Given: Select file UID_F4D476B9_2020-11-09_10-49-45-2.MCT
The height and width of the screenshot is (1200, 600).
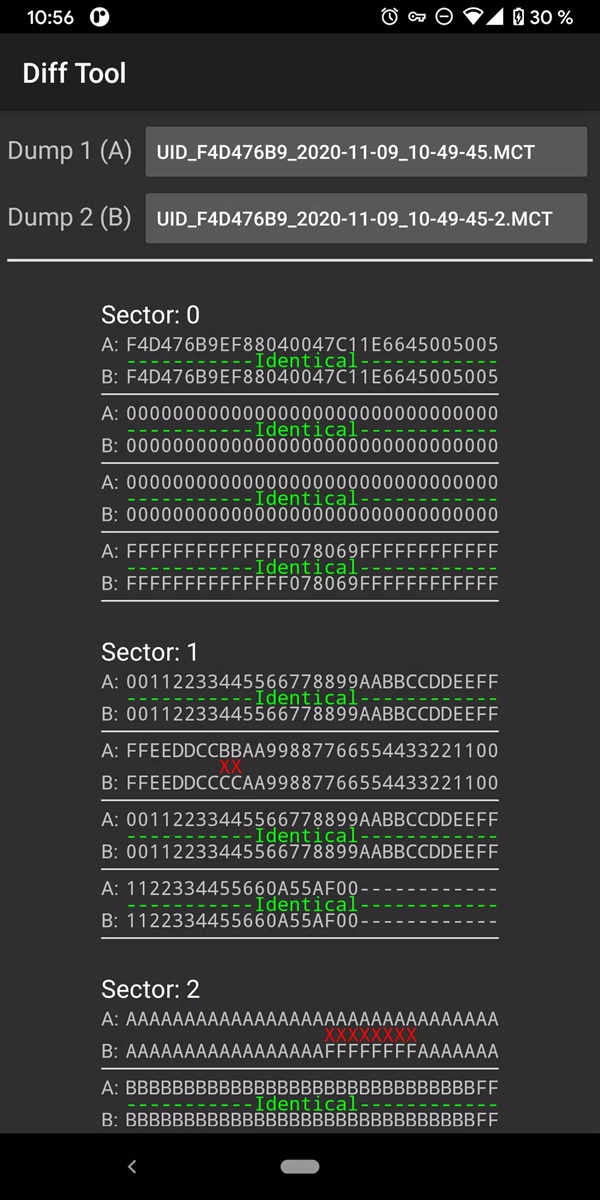Looking at the screenshot, I should coord(366,218).
